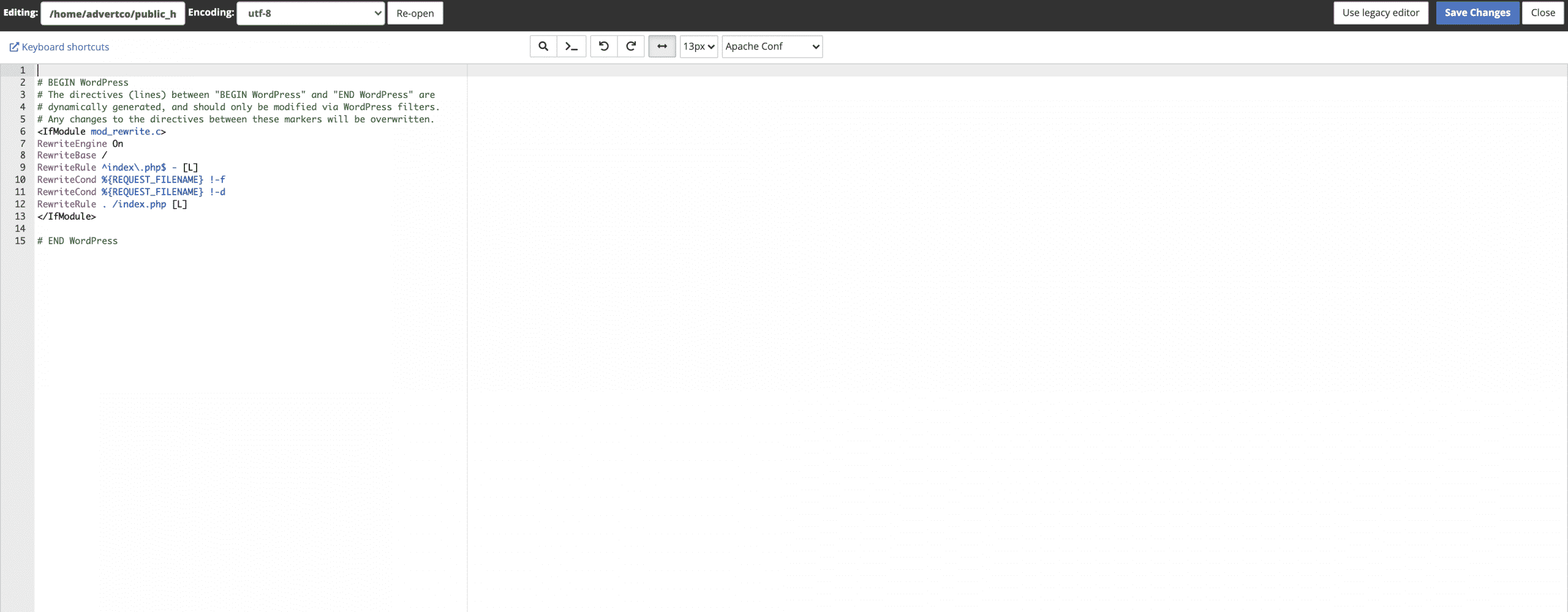Toggle line wrap with double-arrow icon

point(662,47)
